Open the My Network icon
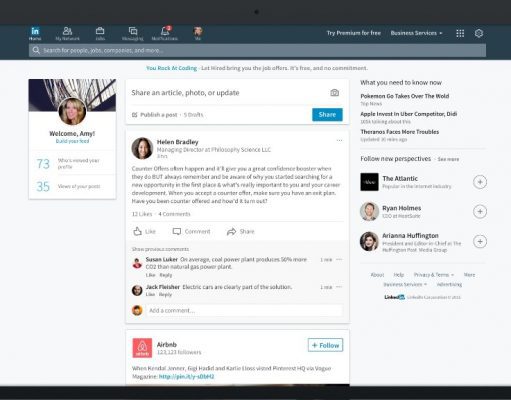The image size is (511, 400). click(67, 31)
